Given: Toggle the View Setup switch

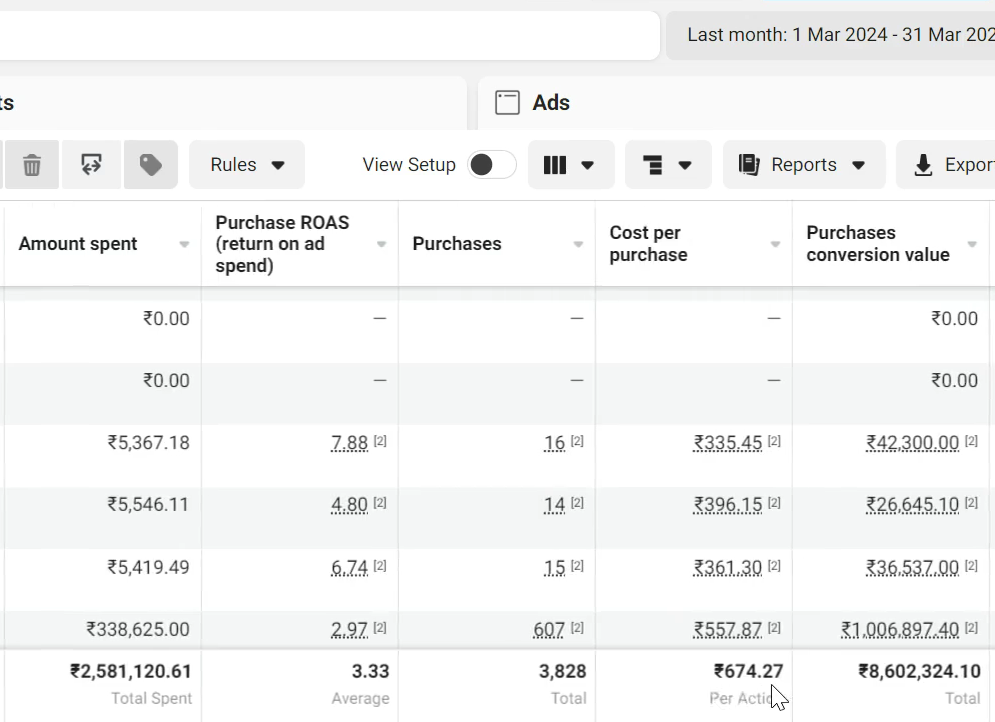Looking at the screenshot, I should (492, 165).
